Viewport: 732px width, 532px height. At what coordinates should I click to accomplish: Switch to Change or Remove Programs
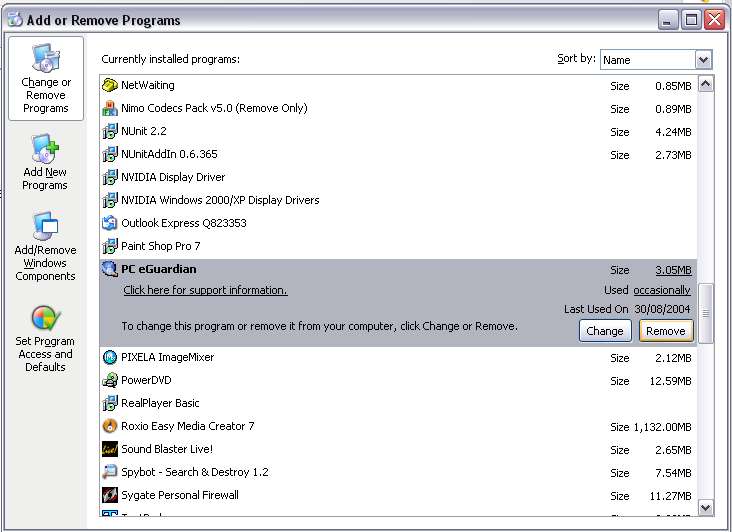click(x=46, y=79)
